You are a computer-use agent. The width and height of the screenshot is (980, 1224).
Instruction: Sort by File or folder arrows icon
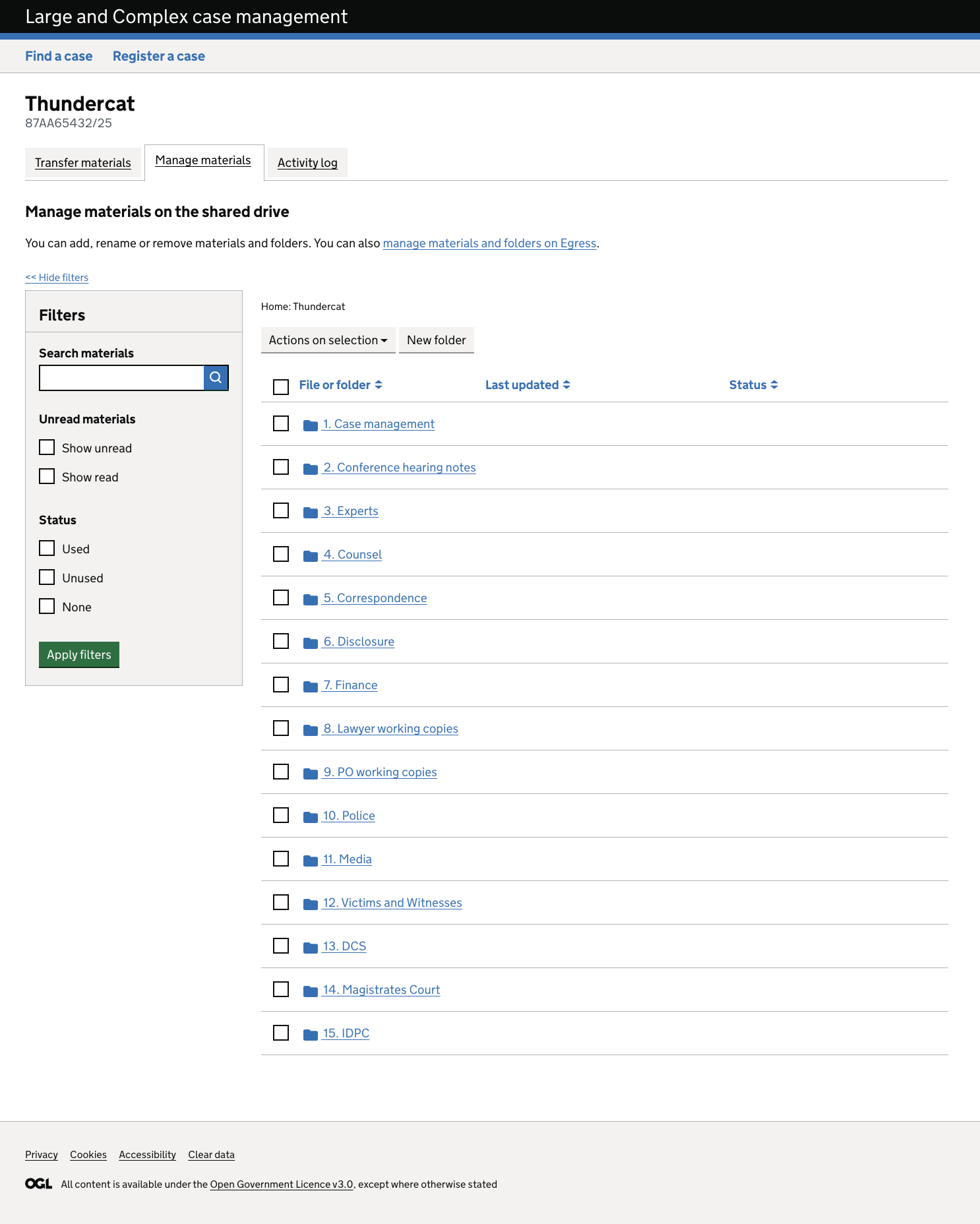tap(379, 385)
